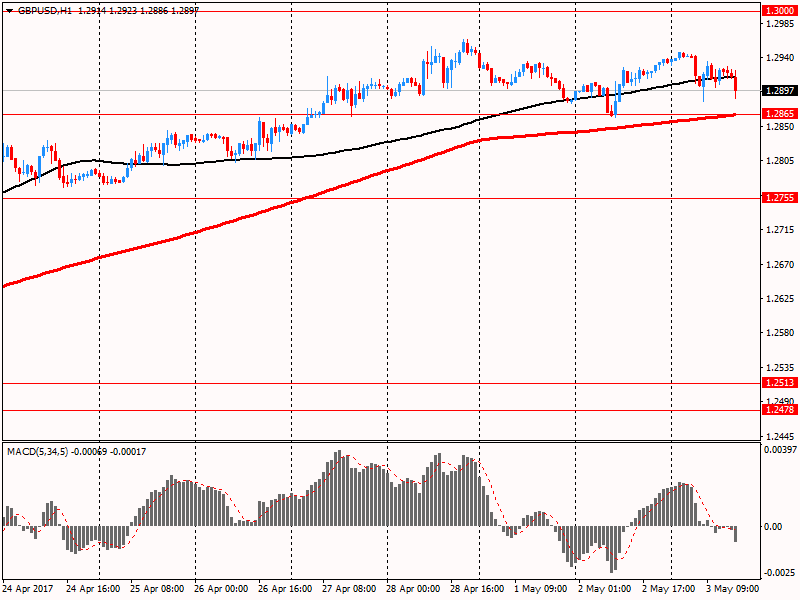The height and width of the screenshot is (600, 800).
Task: Select the MACD scale value 0.00397
Action: pos(780,449)
